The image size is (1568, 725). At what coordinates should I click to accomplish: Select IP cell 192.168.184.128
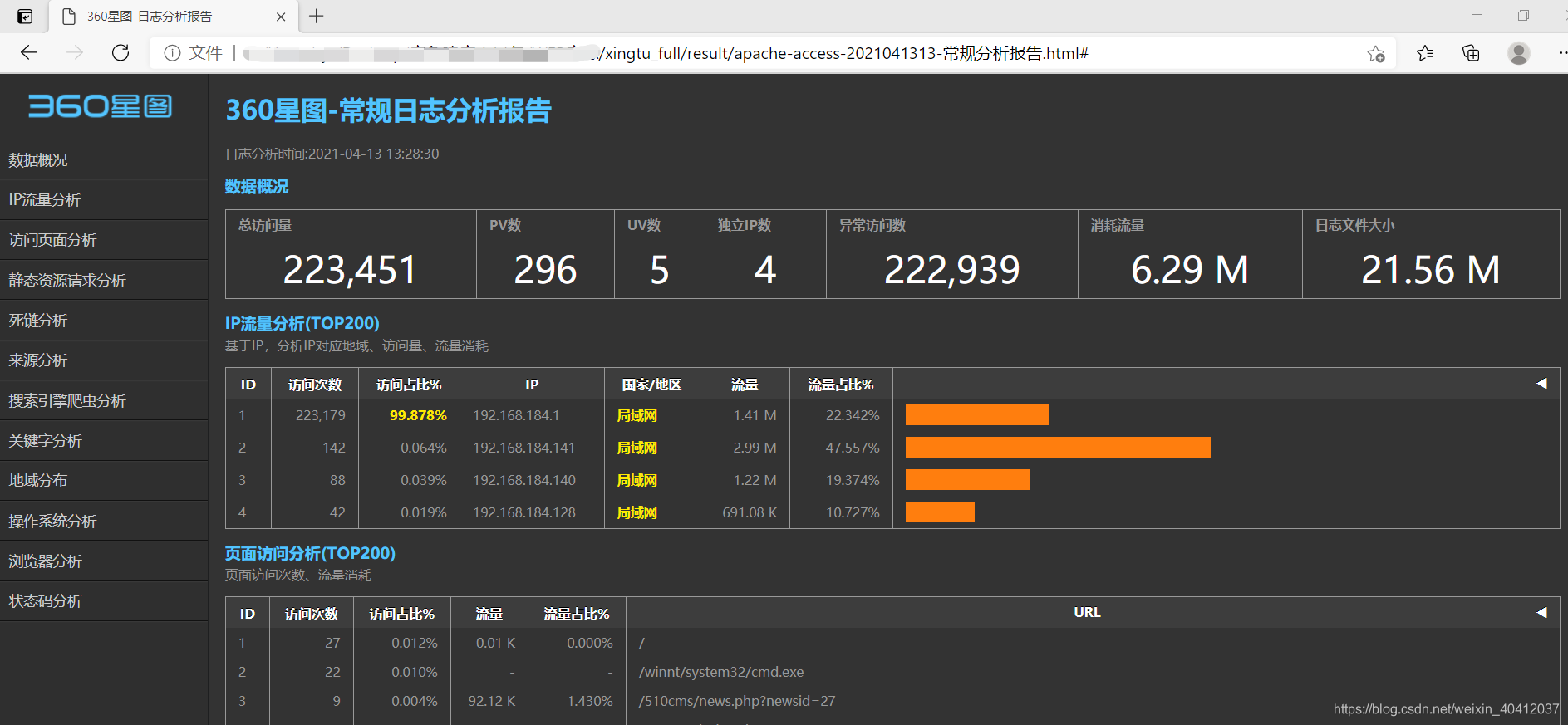click(x=523, y=512)
